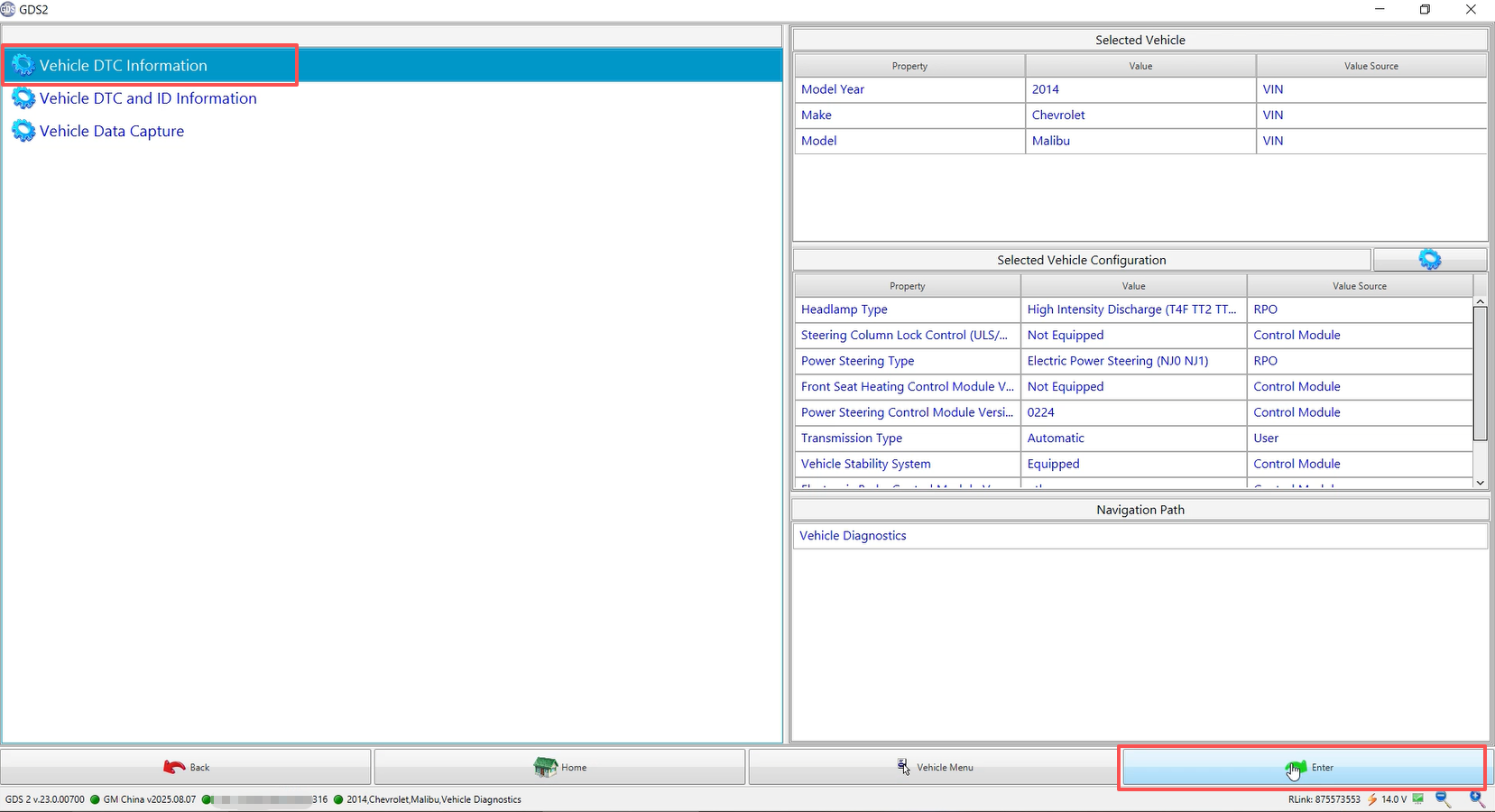The height and width of the screenshot is (812, 1495).
Task: Select Vehicle Data Capture entry
Action: click(112, 131)
